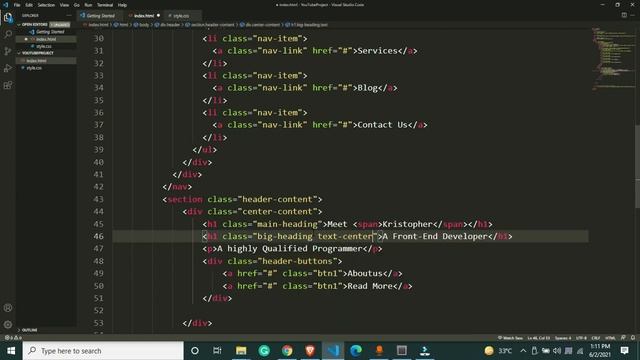640x360 pixels.
Task: Select Getting Started in Open Editors
Action: coord(50,32)
